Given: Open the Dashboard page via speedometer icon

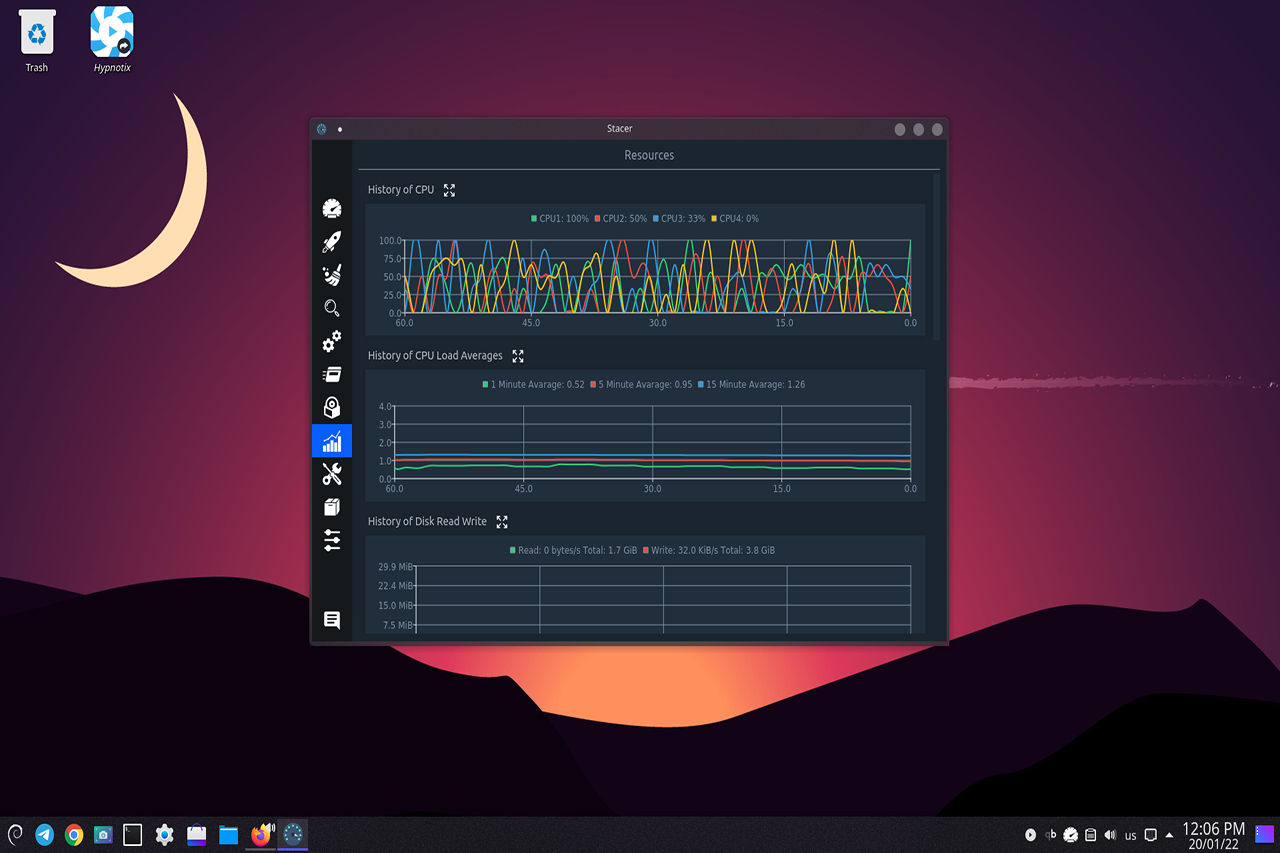Looking at the screenshot, I should 331,208.
